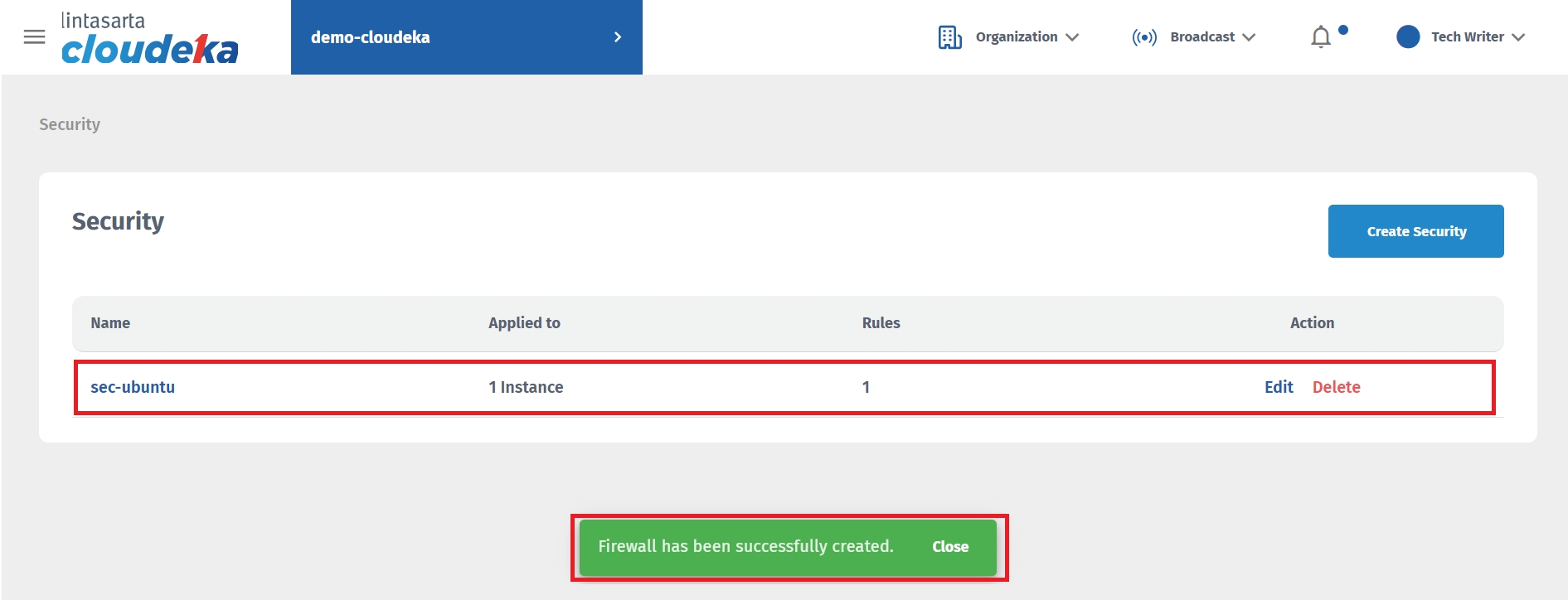Edit the sec-ubuntu security entry
1568x600 pixels.
(1278, 387)
